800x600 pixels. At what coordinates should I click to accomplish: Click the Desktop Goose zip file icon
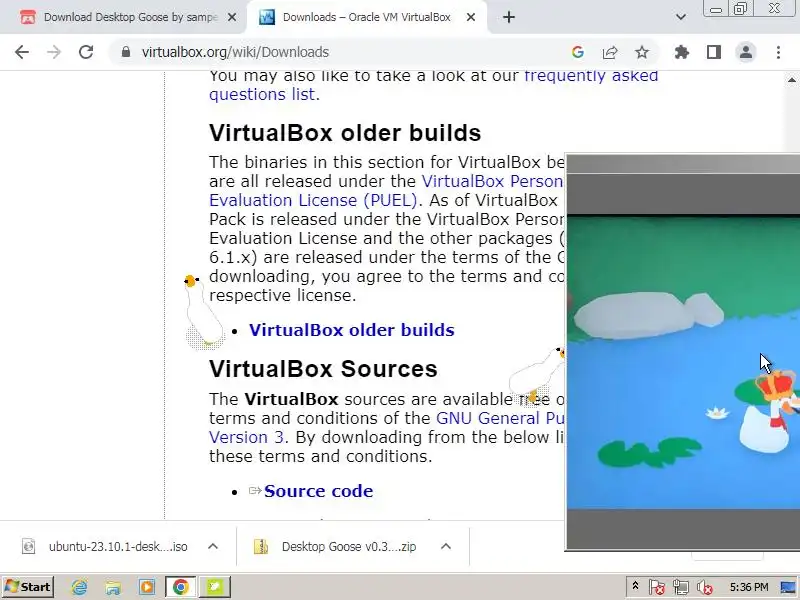click(x=261, y=546)
